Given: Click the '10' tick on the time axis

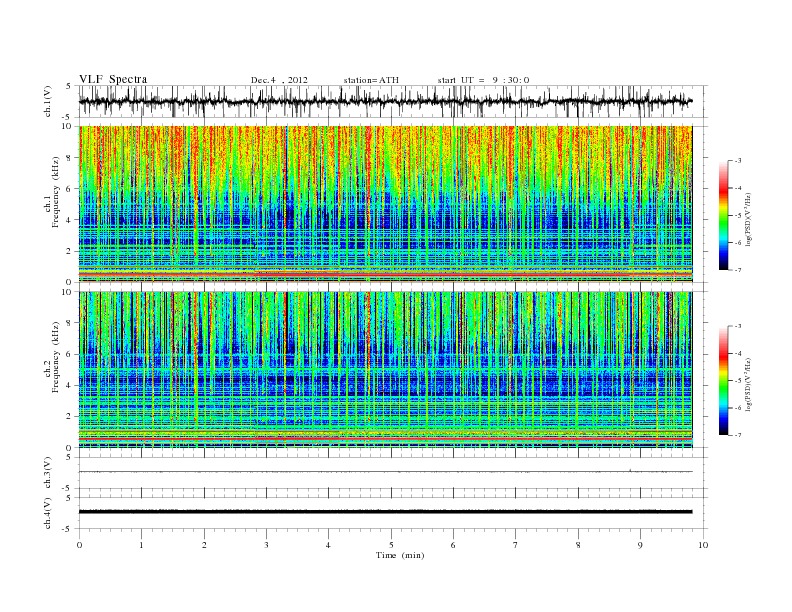Looking at the screenshot, I should 703,545.
